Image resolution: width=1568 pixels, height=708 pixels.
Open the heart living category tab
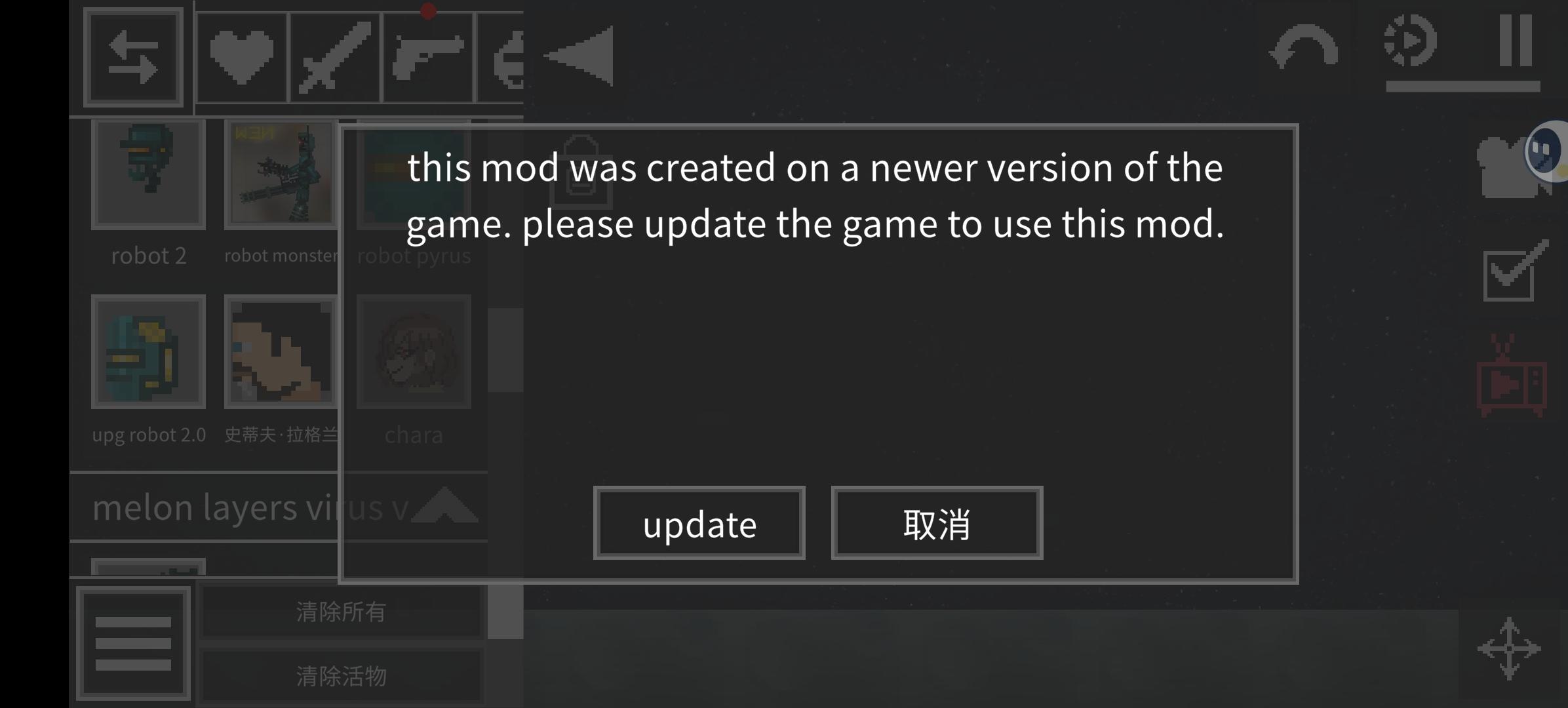tap(241, 58)
